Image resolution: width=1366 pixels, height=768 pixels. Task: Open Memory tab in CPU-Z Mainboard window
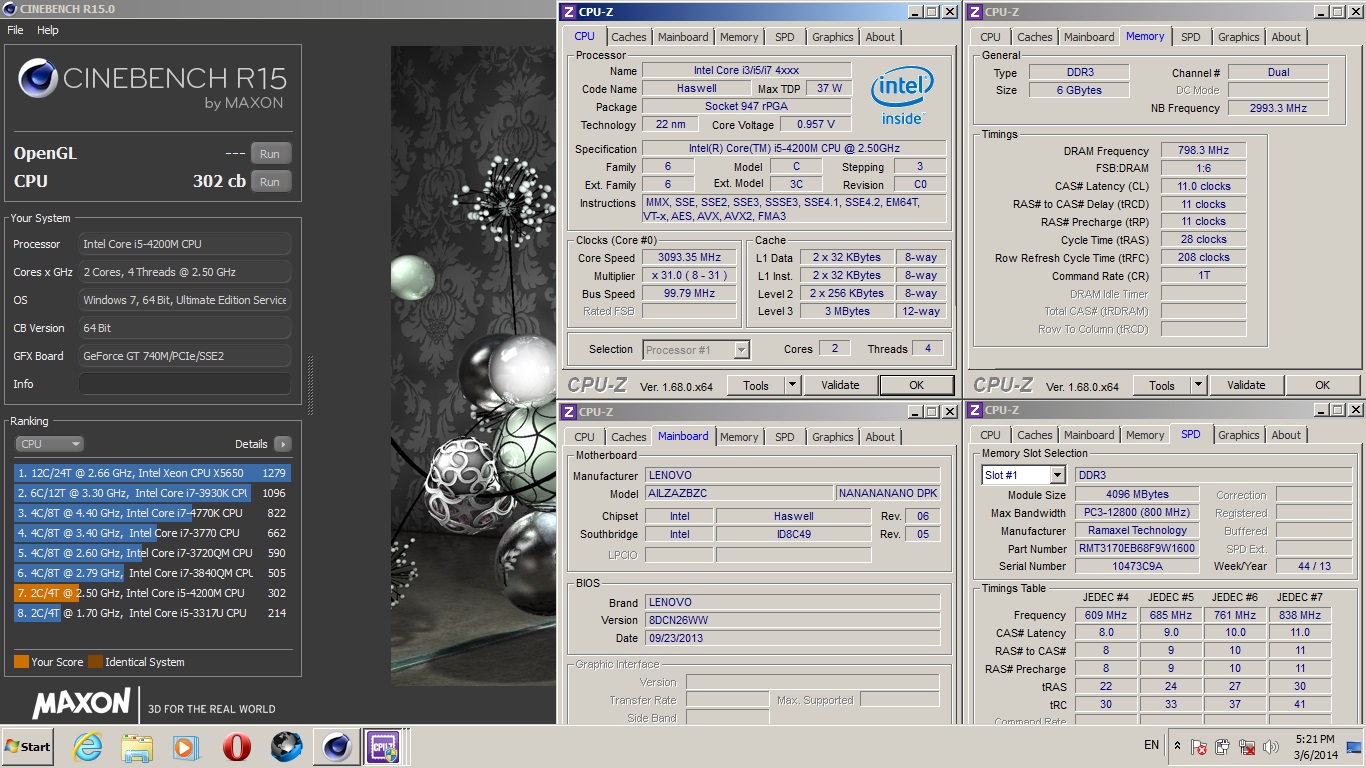coord(739,437)
